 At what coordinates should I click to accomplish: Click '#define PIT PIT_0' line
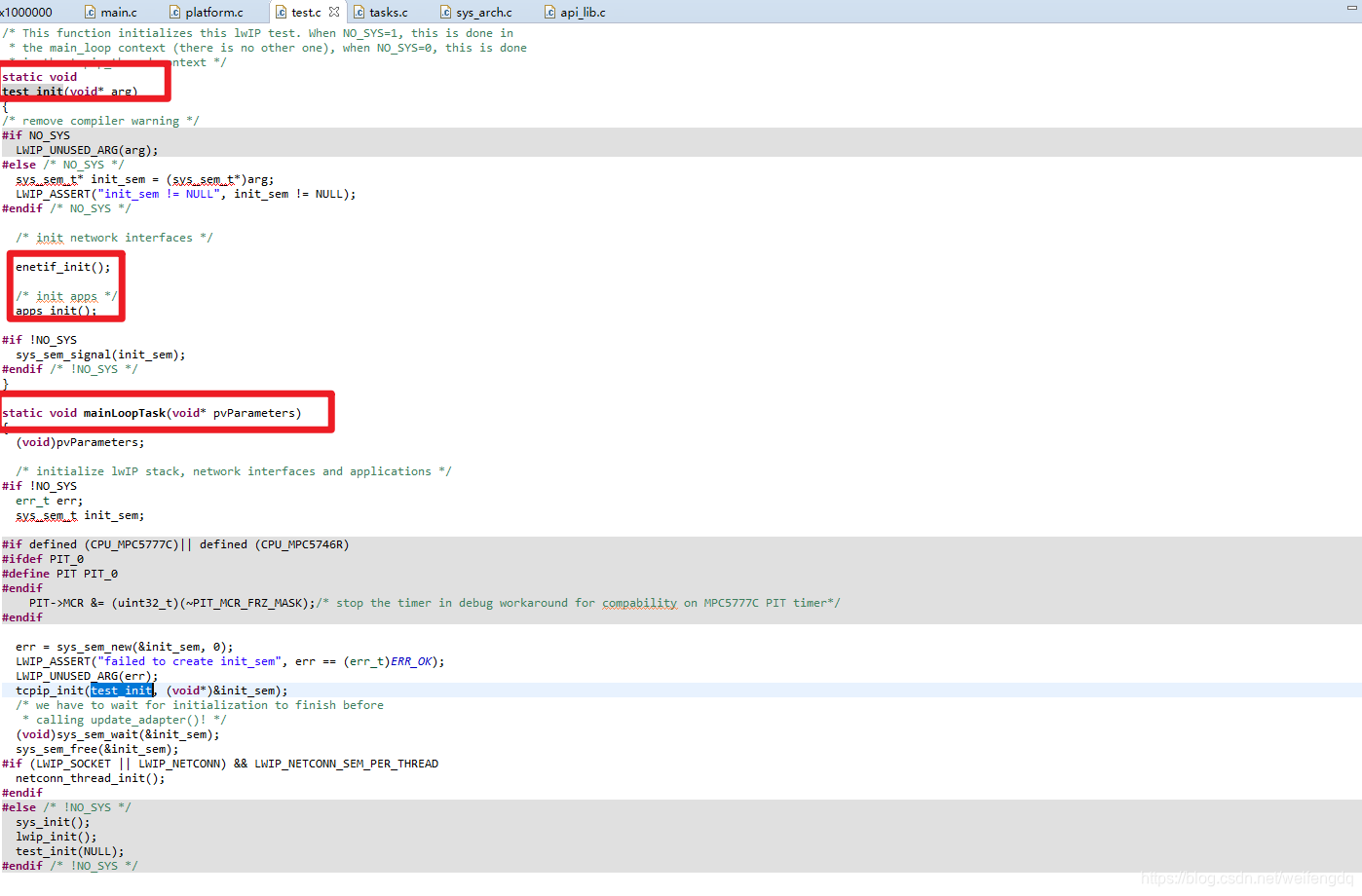tap(60, 574)
